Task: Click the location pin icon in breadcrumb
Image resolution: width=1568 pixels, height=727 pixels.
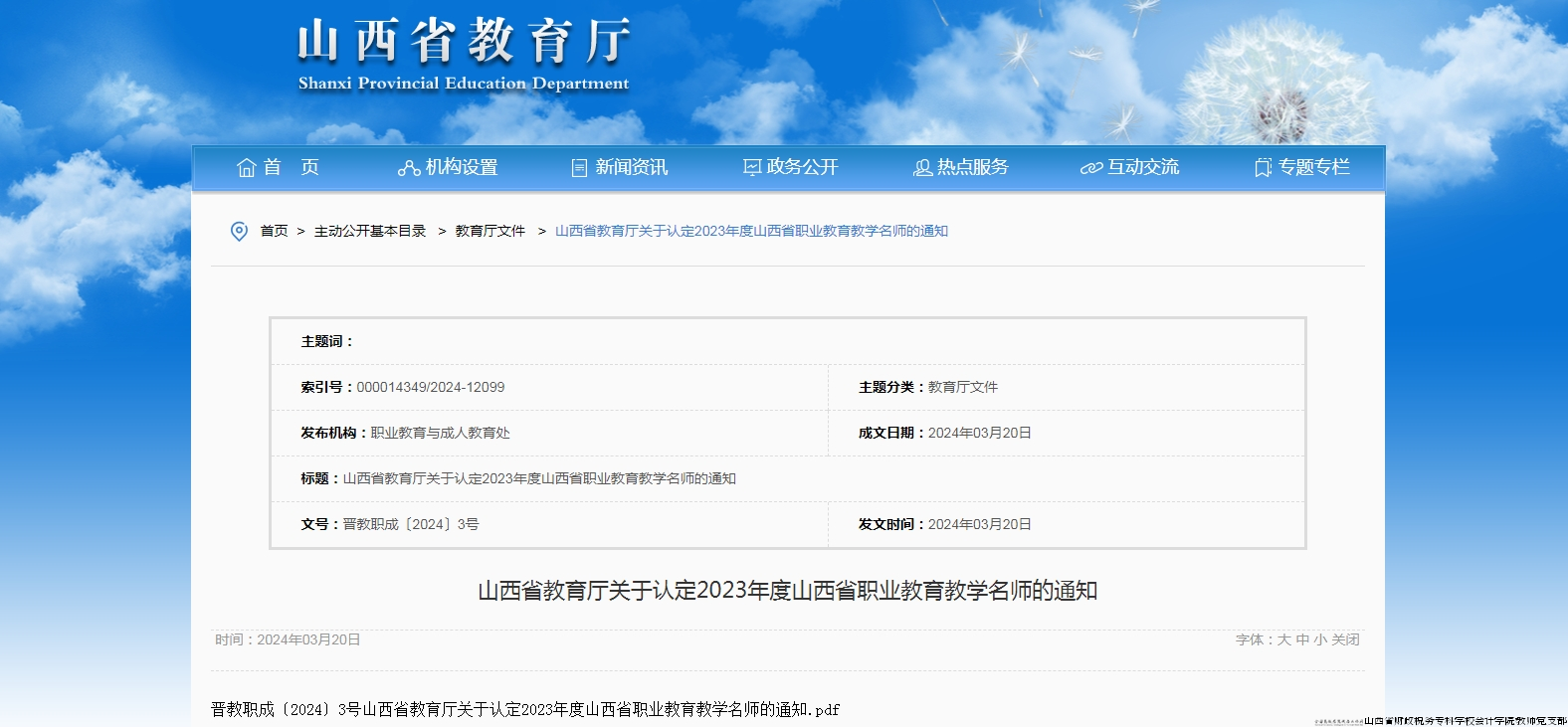Action: (x=239, y=231)
